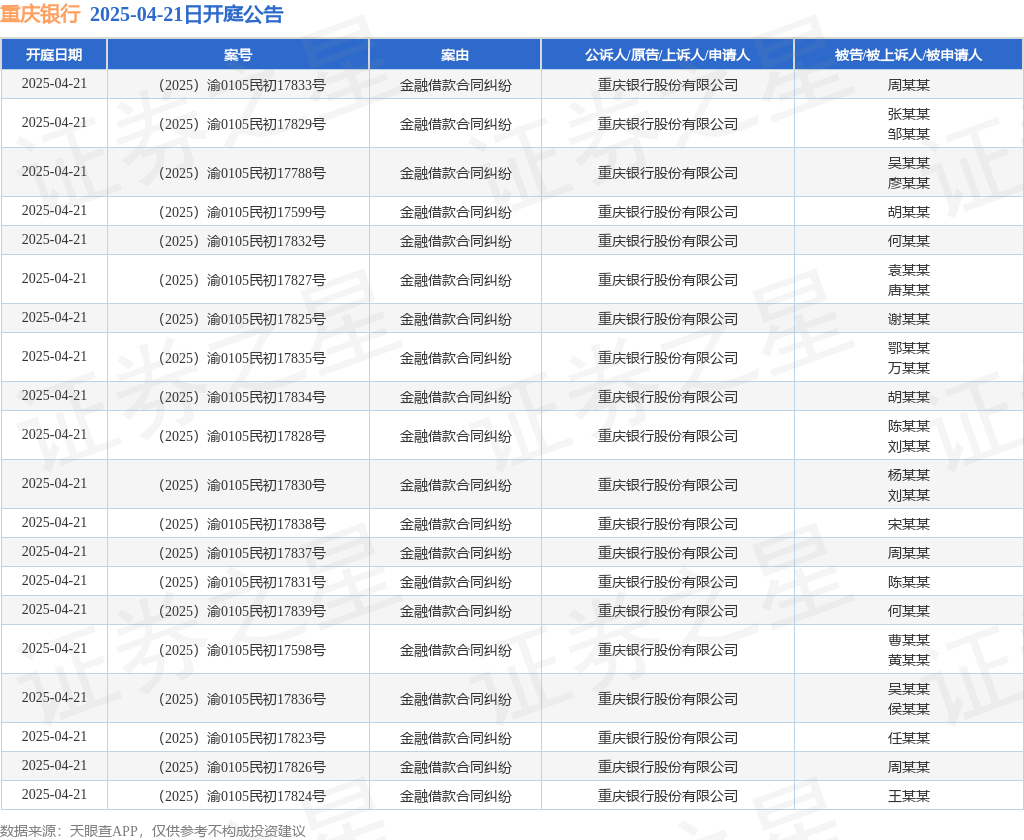Select case number 渝0105民初17598号
Image resolution: width=1024 pixels, height=840 pixels.
point(242,651)
